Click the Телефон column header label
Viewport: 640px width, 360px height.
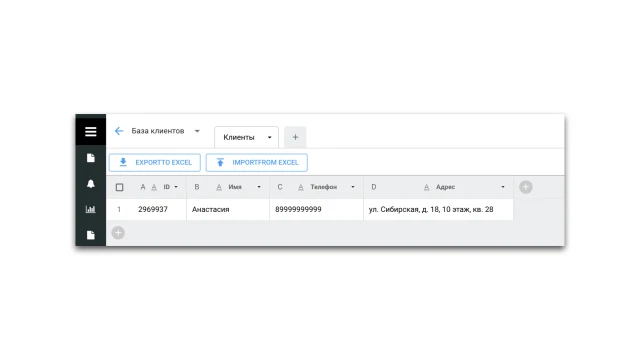324,187
